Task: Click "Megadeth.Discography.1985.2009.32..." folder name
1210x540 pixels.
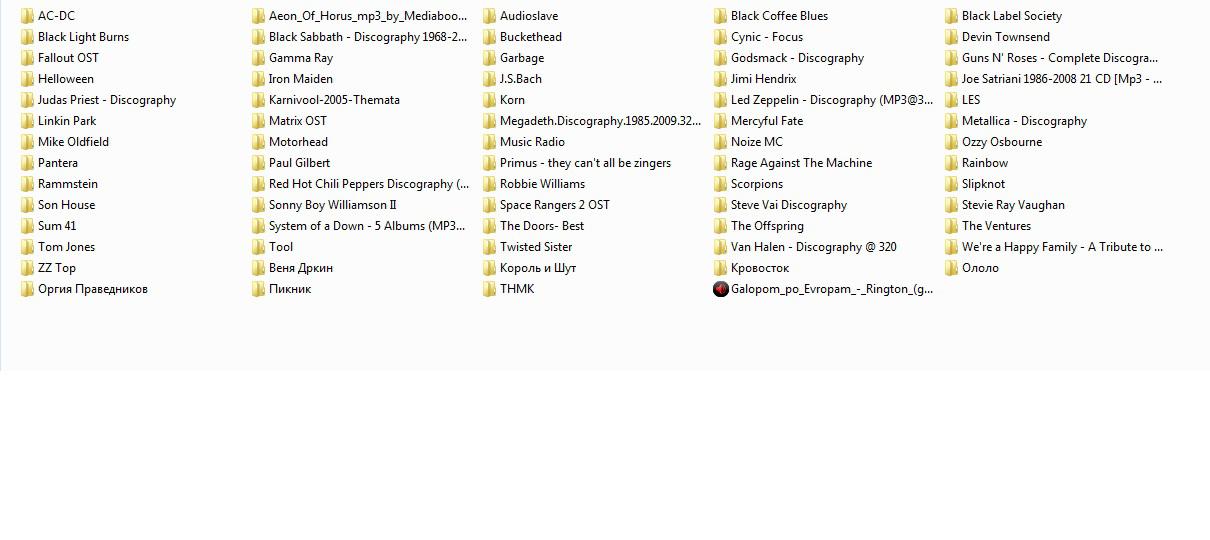Action: tap(600, 121)
